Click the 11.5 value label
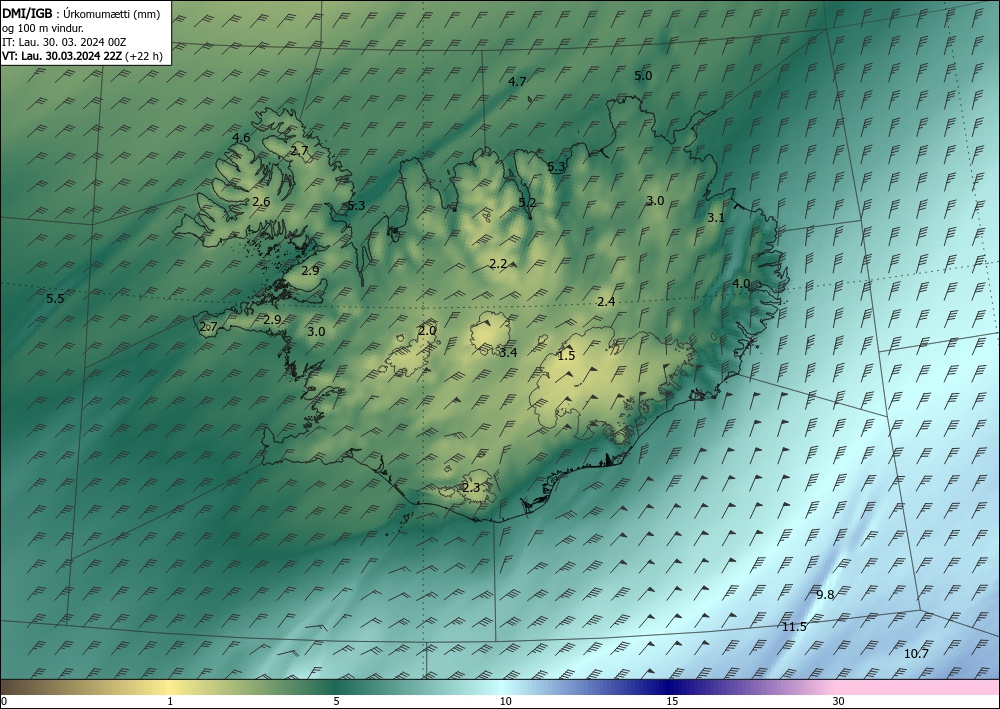1000x709 pixels. point(794,627)
